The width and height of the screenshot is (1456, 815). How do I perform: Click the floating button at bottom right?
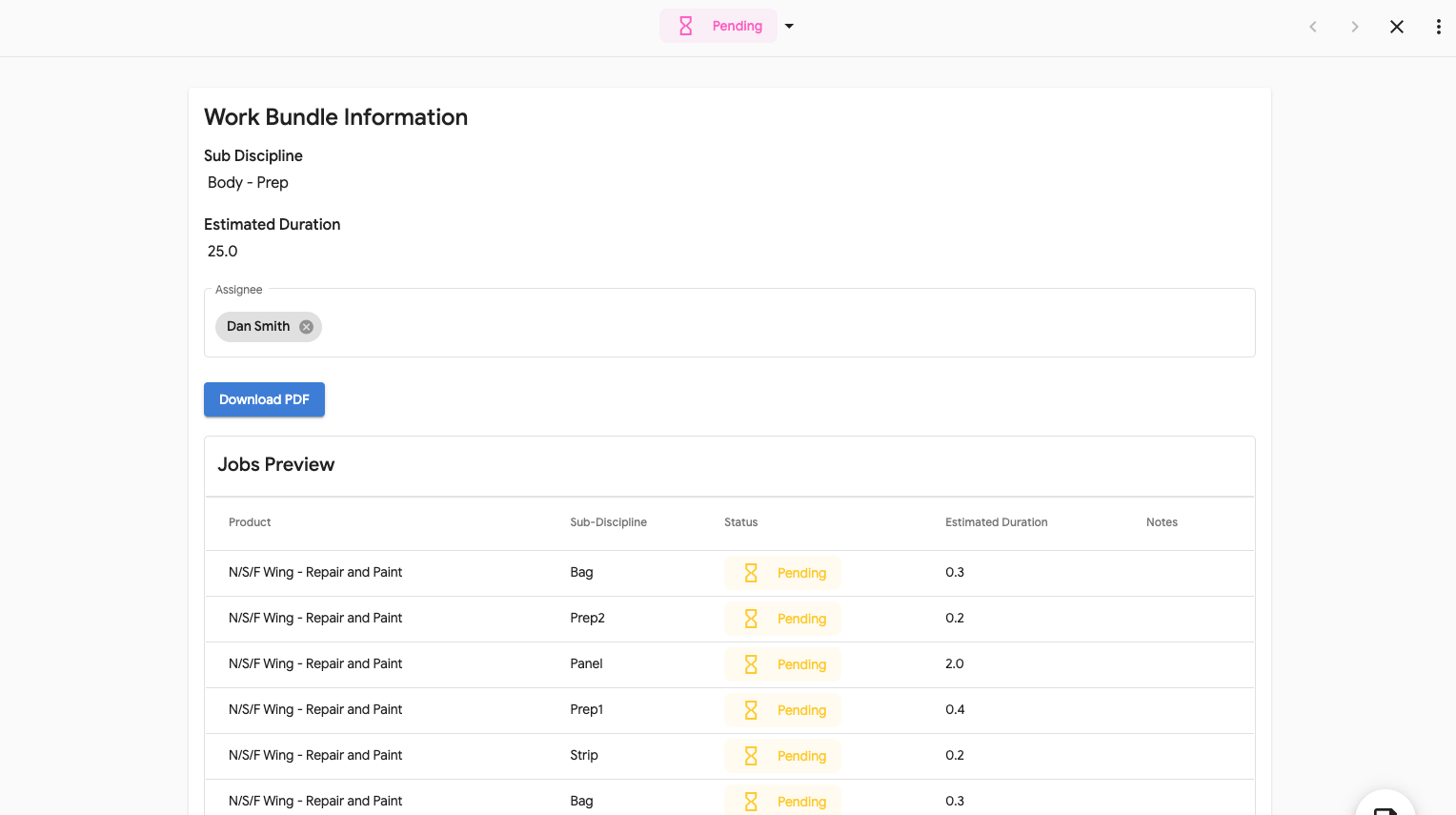pyautogui.click(x=1385, y=804)
